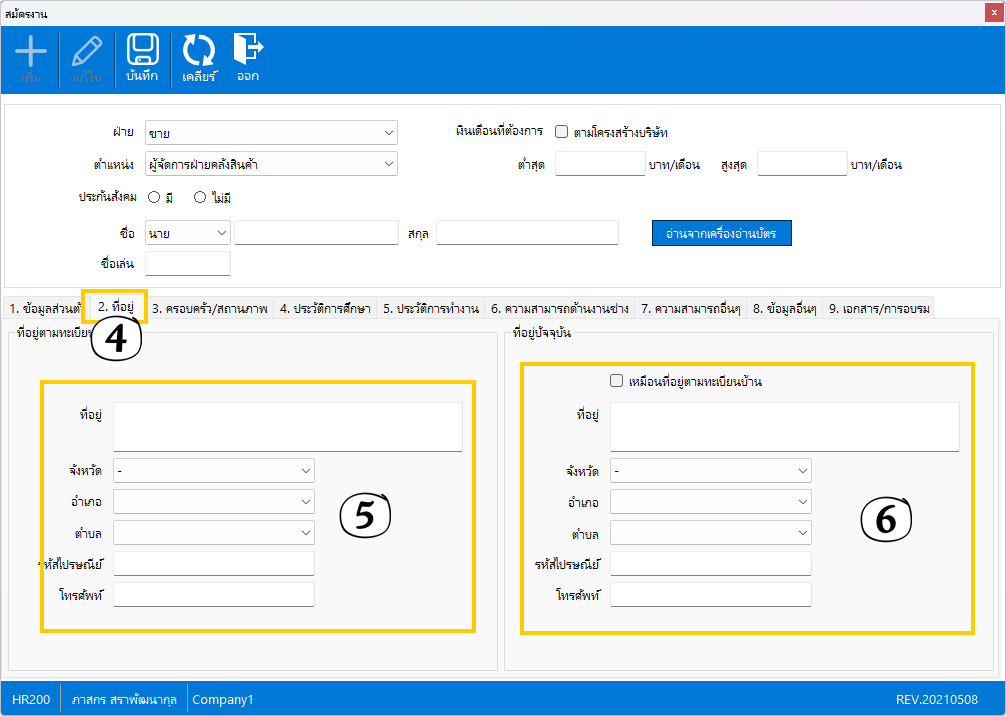This screenshot has height=716, width=1006.
Task: Select the ไม่มี social security radio button
Action: 200,198
